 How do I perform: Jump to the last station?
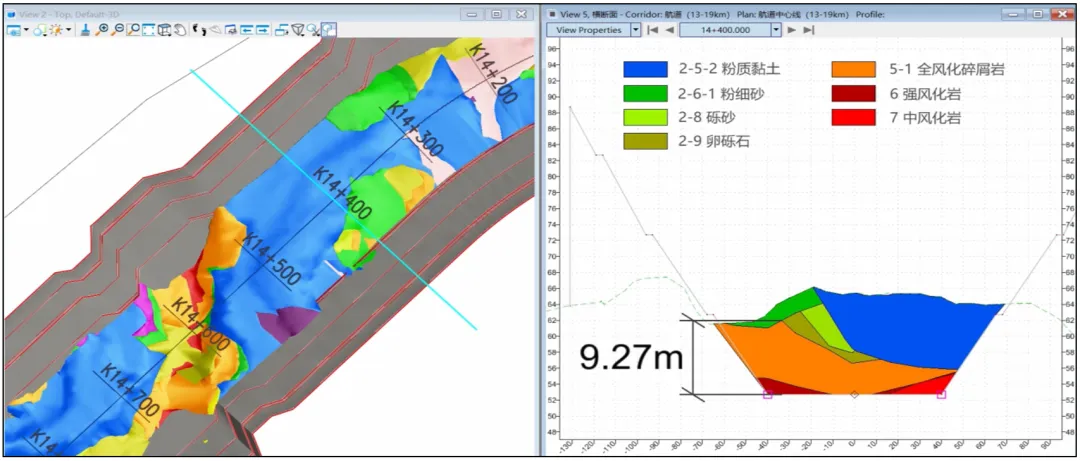(808, 30)
